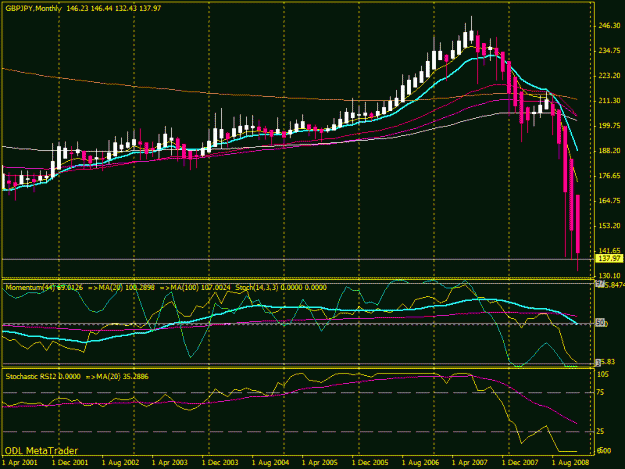Click the 1 Apr 2005 date label

pyautogui.click(x=320, y=463)
